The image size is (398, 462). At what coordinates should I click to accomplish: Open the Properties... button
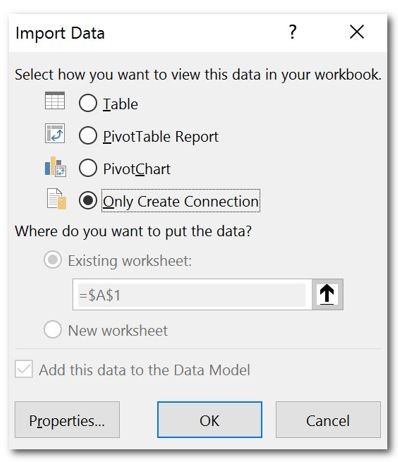coord(67,420)
